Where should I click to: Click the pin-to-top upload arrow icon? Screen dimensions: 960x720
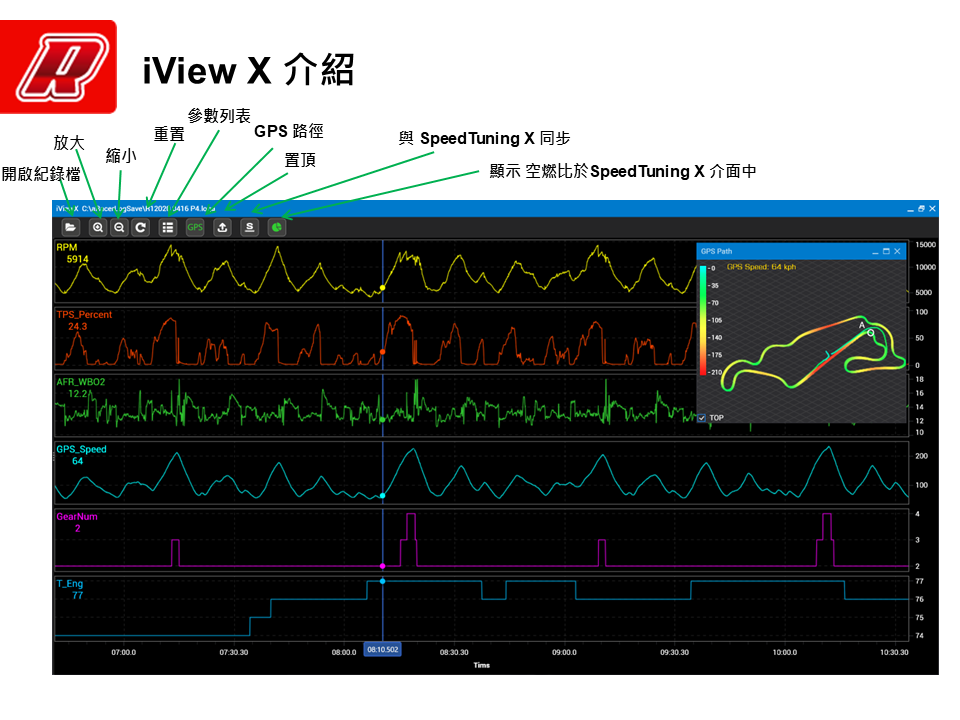[x=222, y=227]
